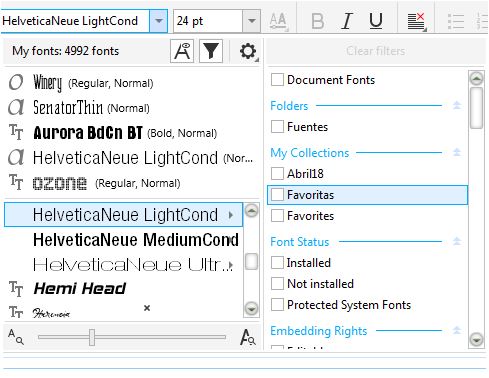Image resolution: width=489 pixels, height=378 pixels.
Task: Check the Document Fonts checkbox
Action: pyautogui.click(x=277, y=80)
